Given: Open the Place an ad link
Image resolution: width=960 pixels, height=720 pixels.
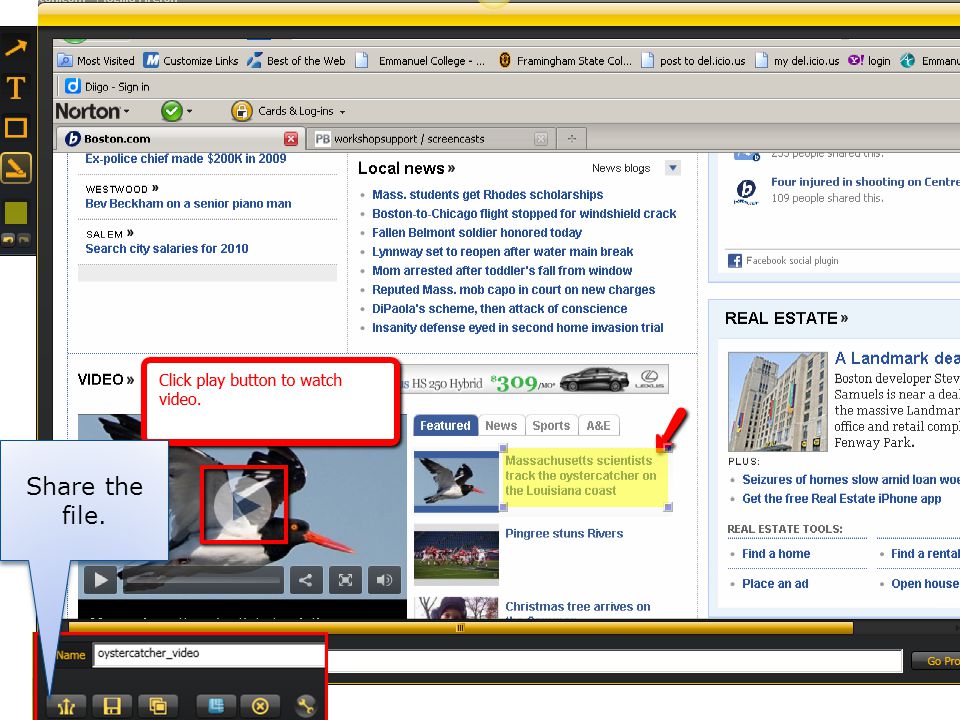Looking at the screenshot, I should [775, 583].
